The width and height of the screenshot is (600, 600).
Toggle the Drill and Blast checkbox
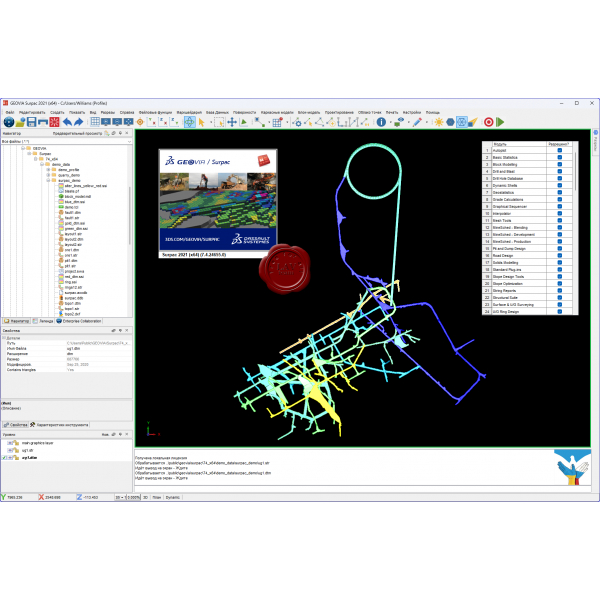click(559, 171)
